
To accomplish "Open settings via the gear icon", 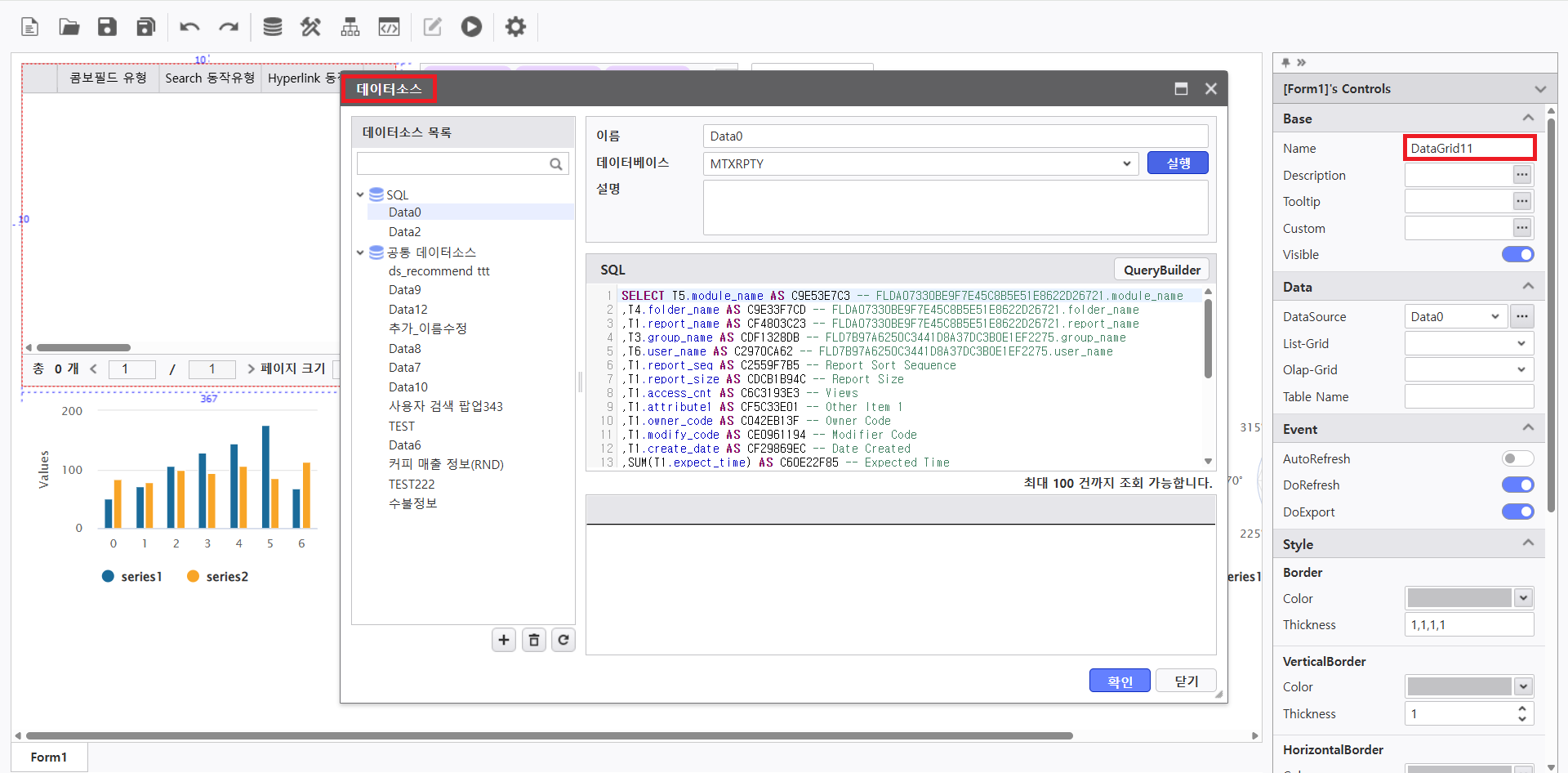I will click(x=515, y=27).
